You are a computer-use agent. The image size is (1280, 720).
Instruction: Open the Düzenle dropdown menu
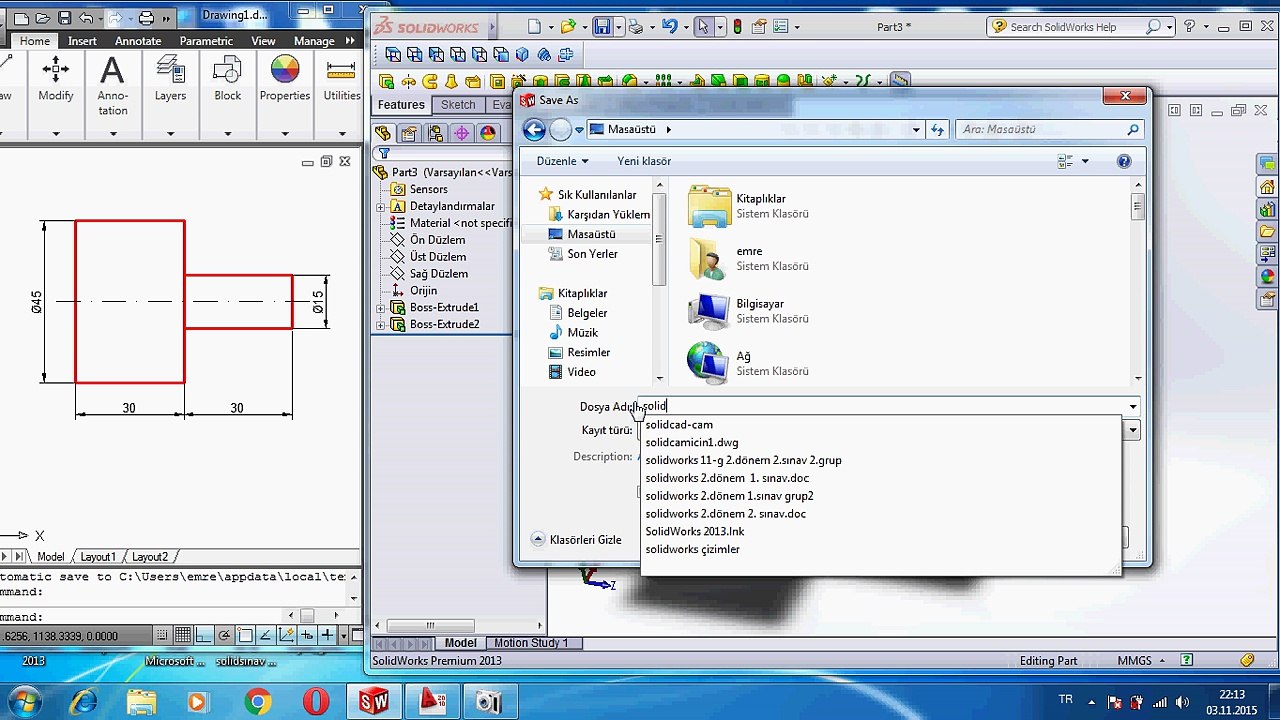(x=562, y=161)
